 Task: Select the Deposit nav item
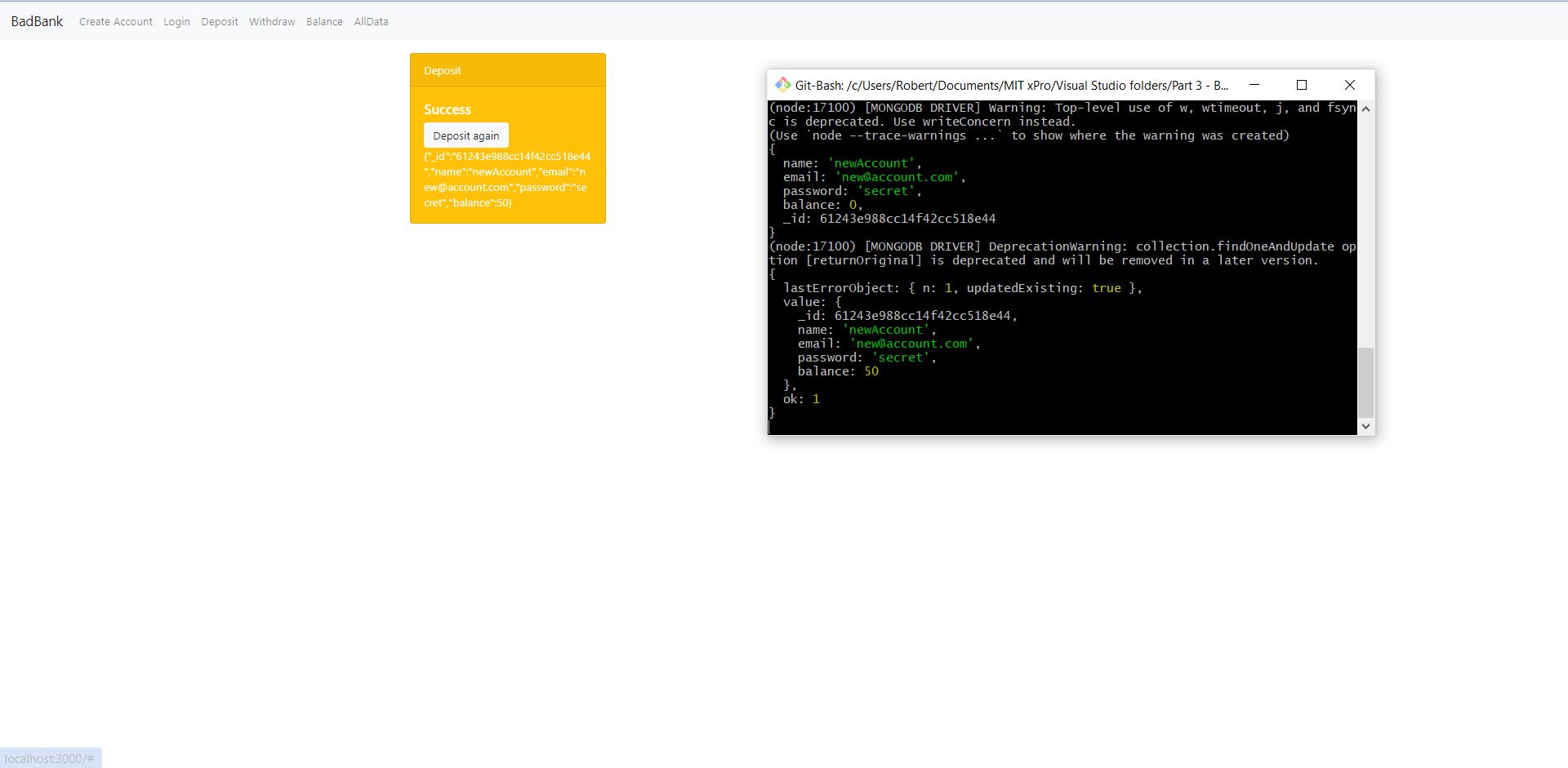219,21
